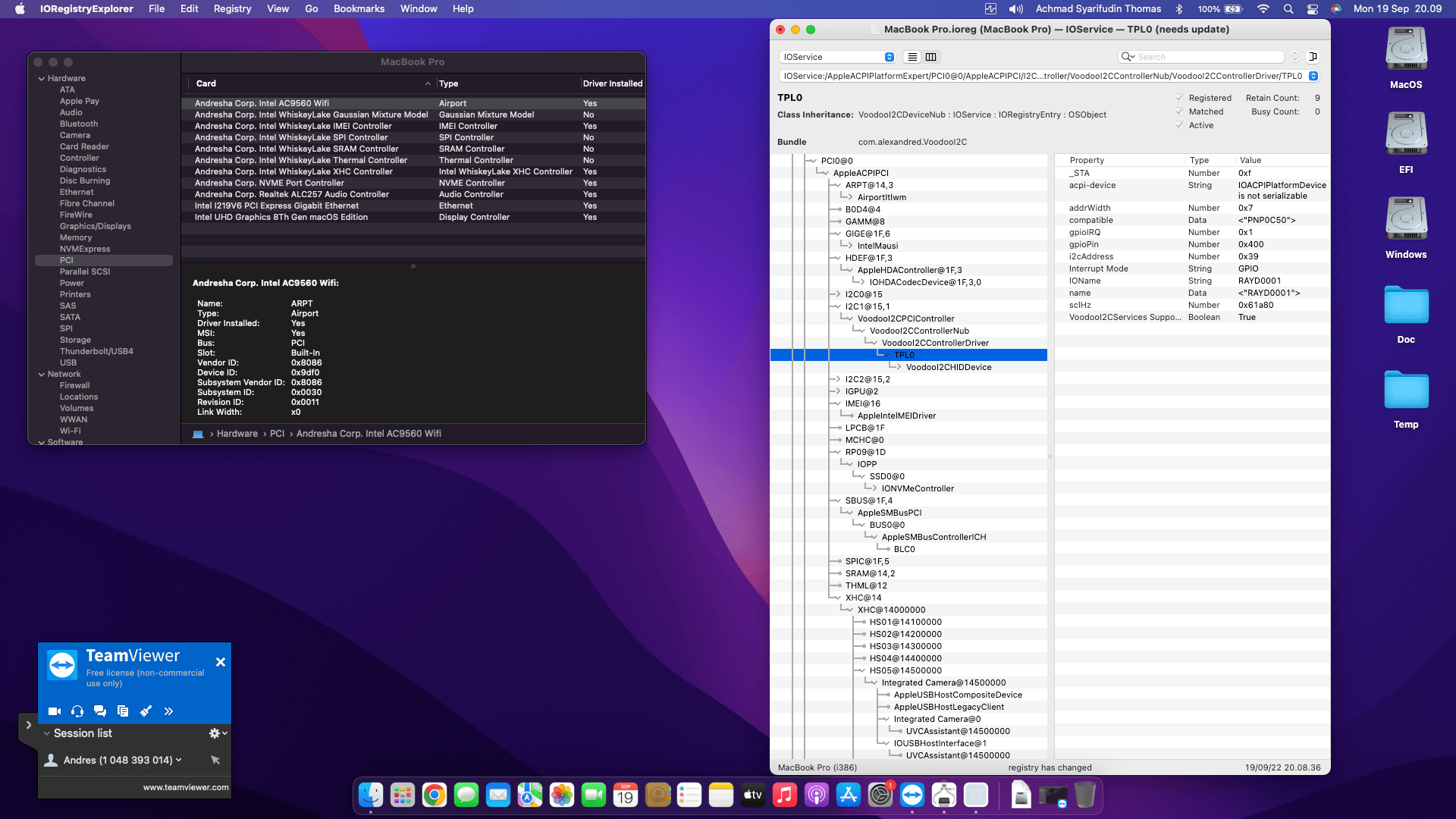The width and height of the screenshot is (1456, 819).
Task: Select Graphics/Displays in hardware sidebar
Action: [96, 226]
